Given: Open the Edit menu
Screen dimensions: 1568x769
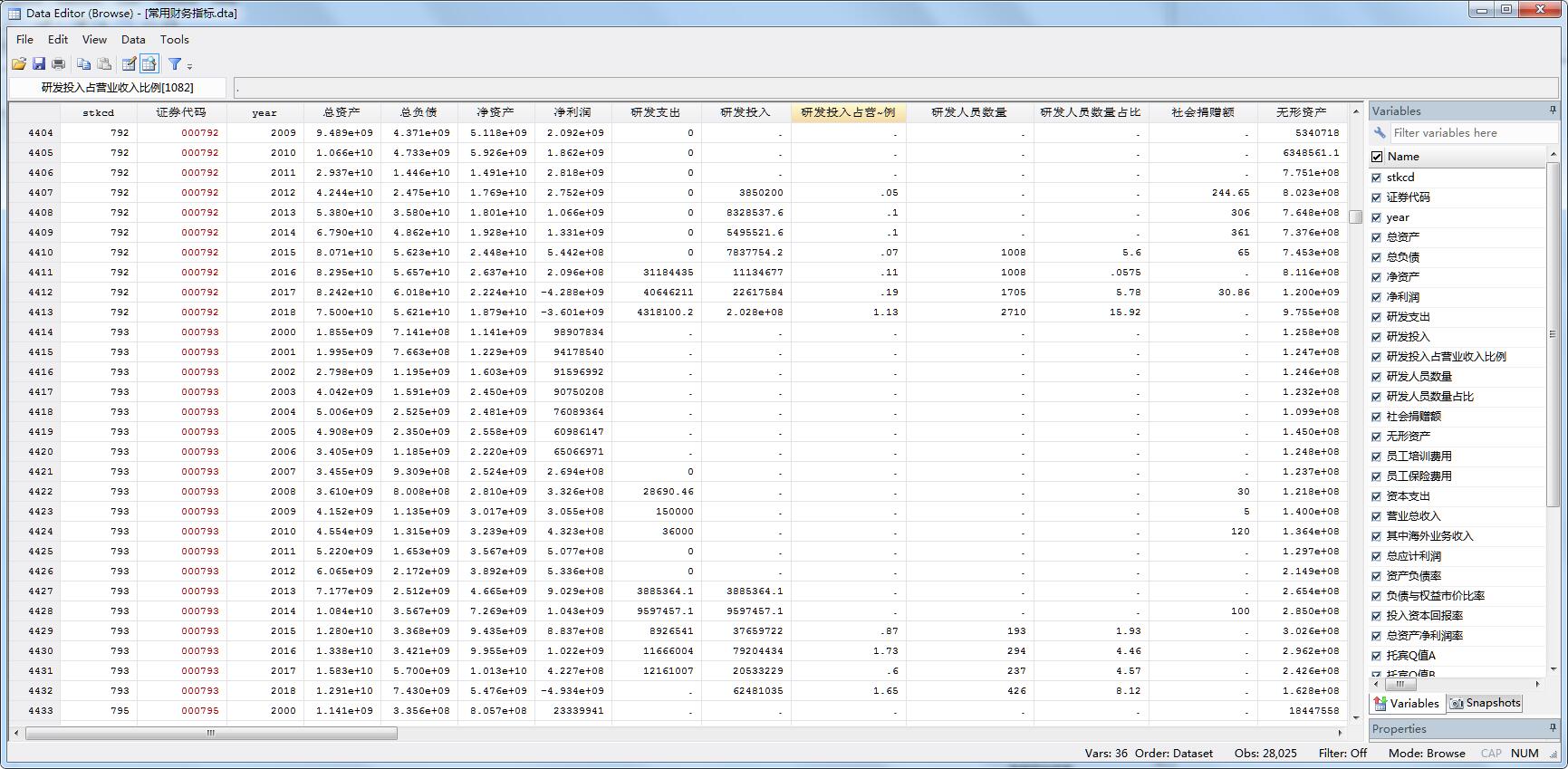Looking at the screenshot, I should 58,39.
